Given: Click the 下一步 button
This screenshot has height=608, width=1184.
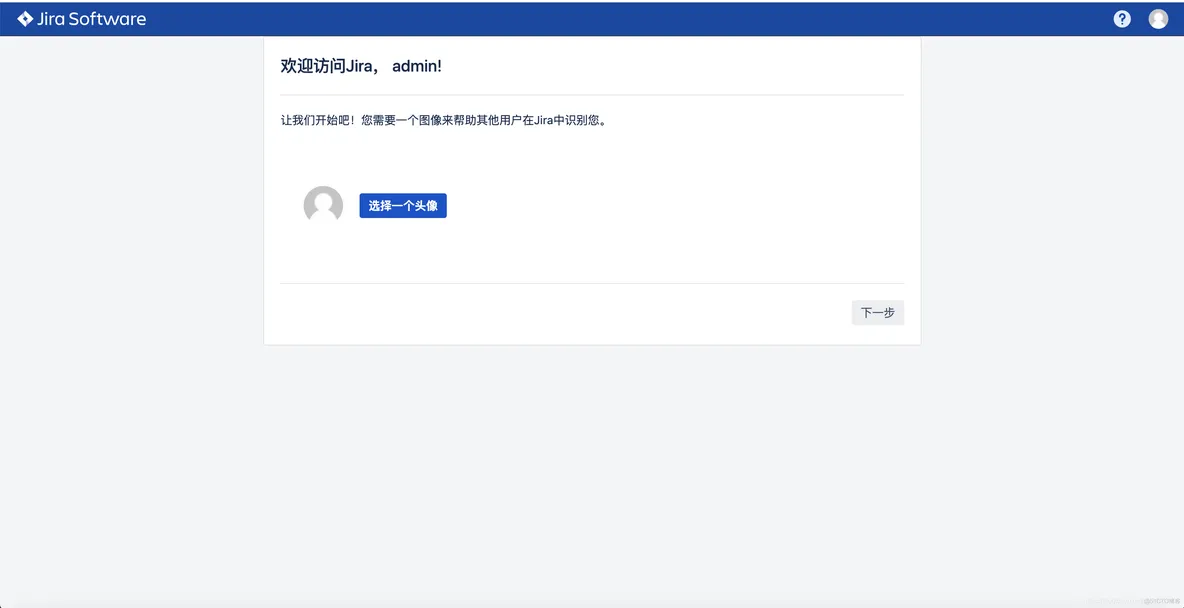Looking at the screenshot, I should [x=877, y=312].
